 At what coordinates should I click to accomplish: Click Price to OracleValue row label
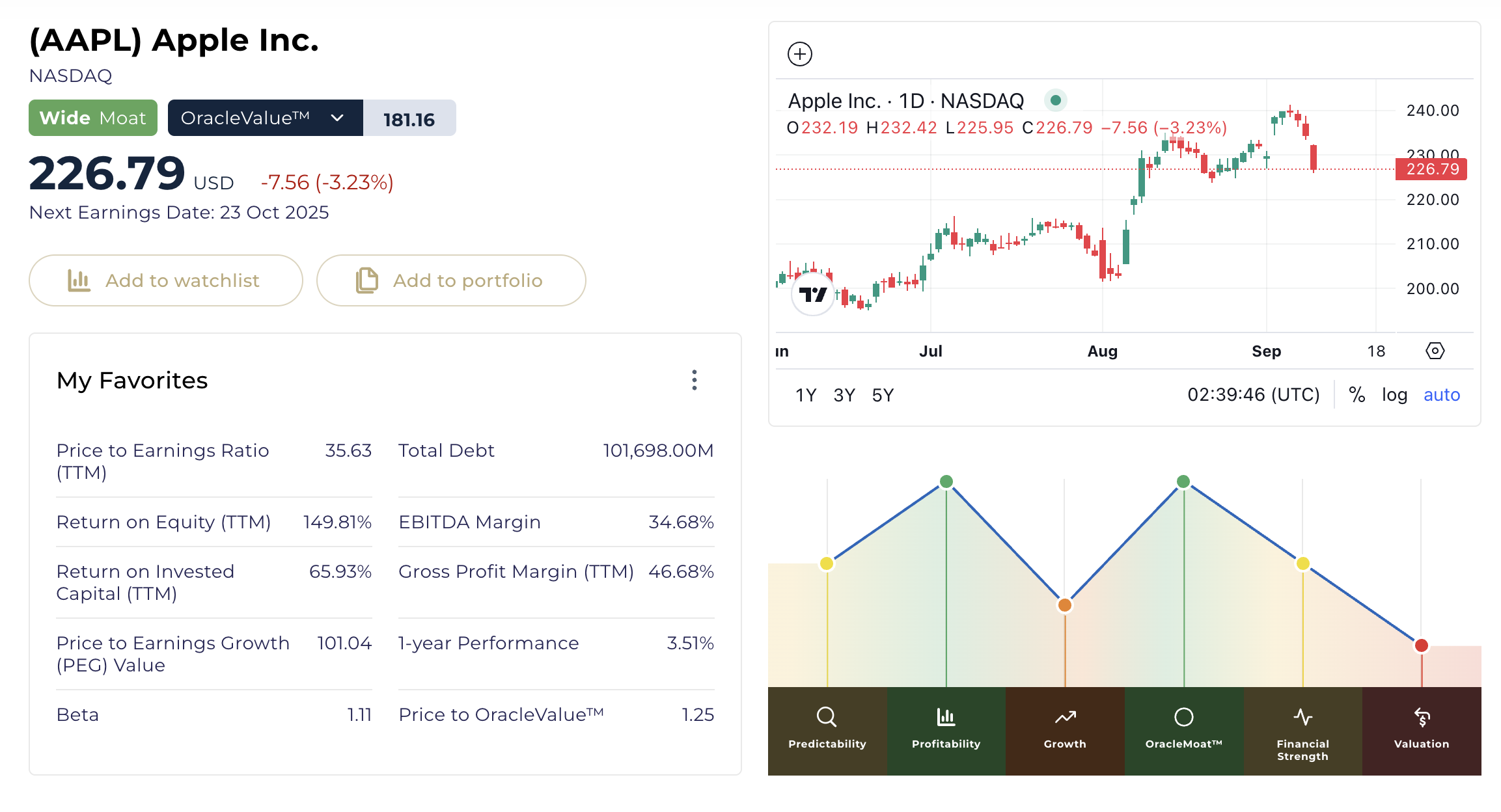[x=501, y=714]
